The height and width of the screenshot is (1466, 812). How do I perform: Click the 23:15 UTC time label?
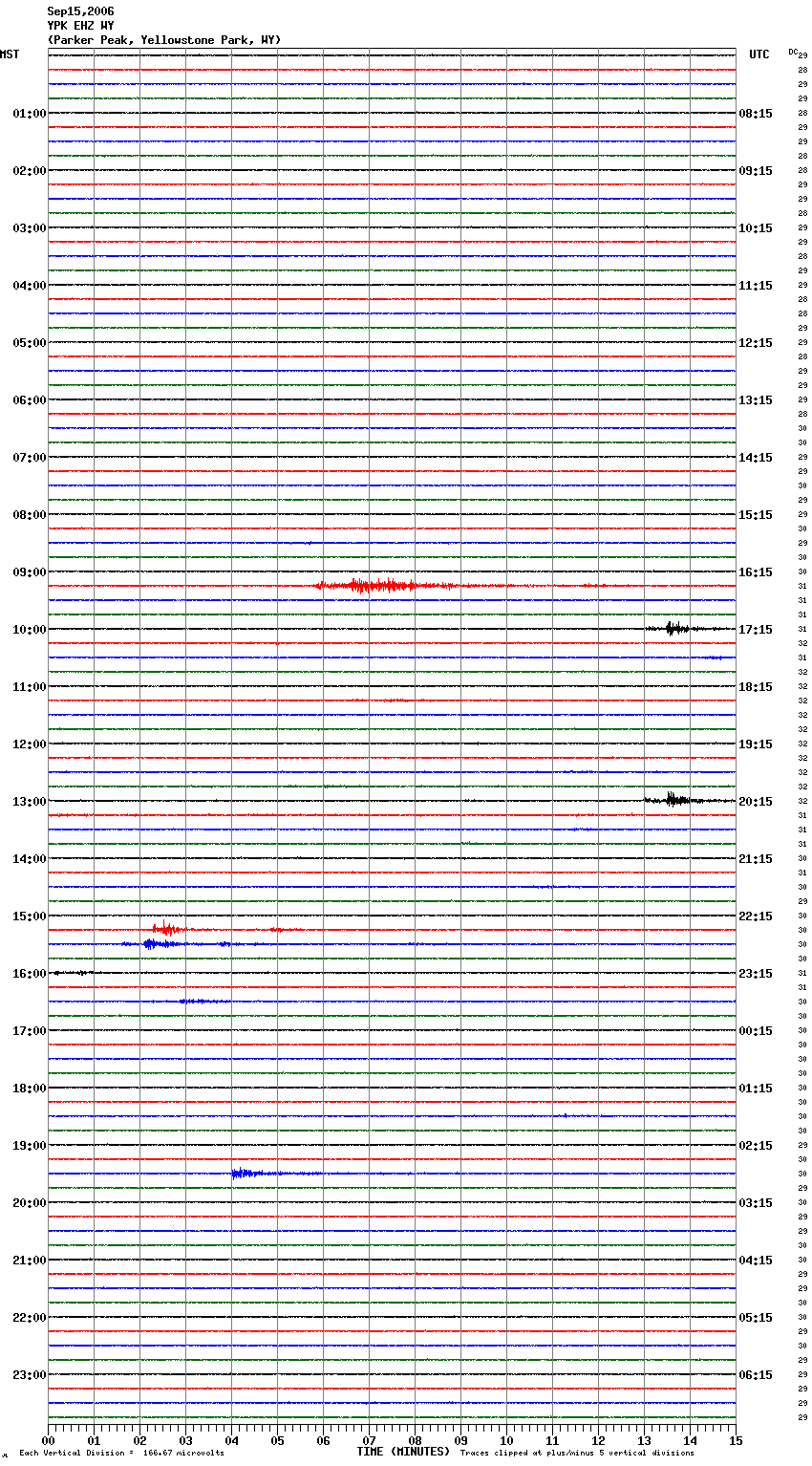click(756, 974)
